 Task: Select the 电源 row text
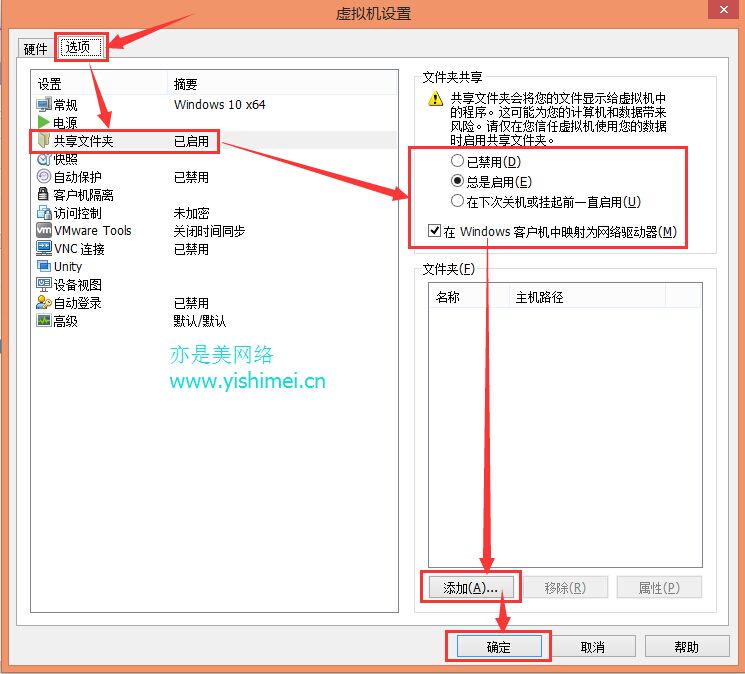65,123
